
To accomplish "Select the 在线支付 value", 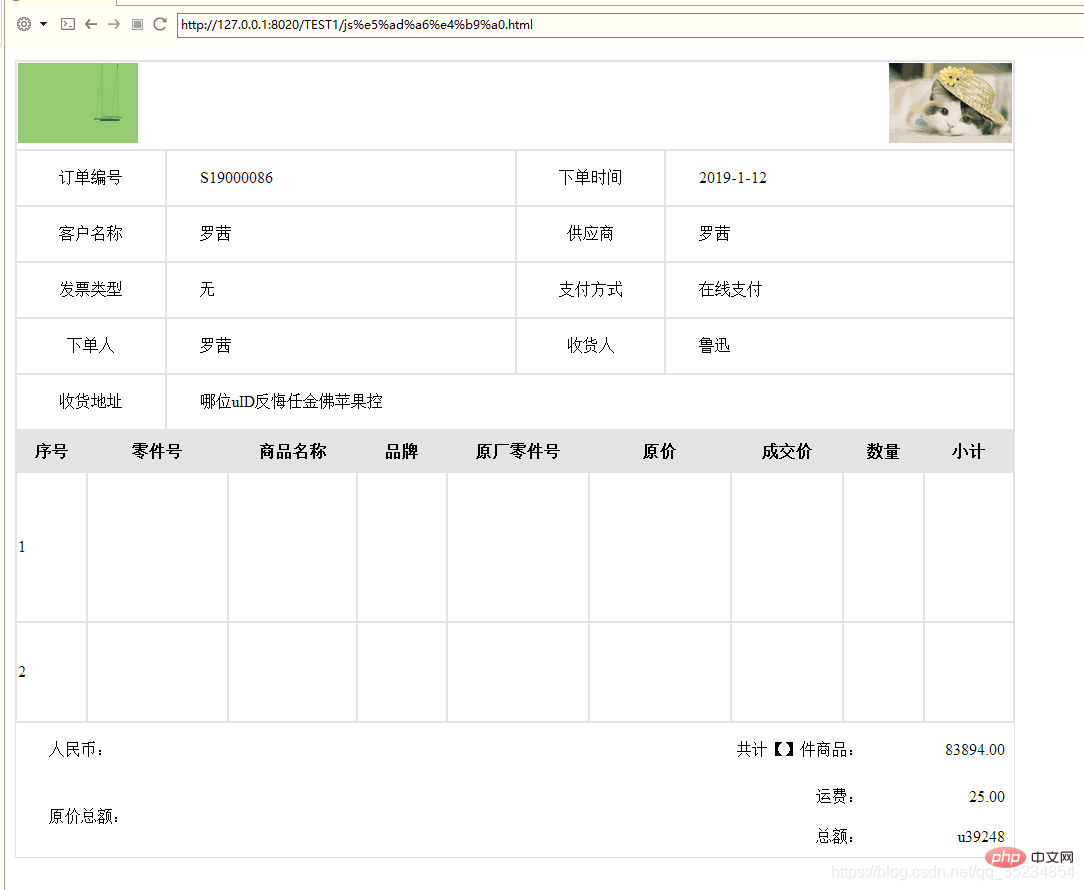I will (730, 289).
